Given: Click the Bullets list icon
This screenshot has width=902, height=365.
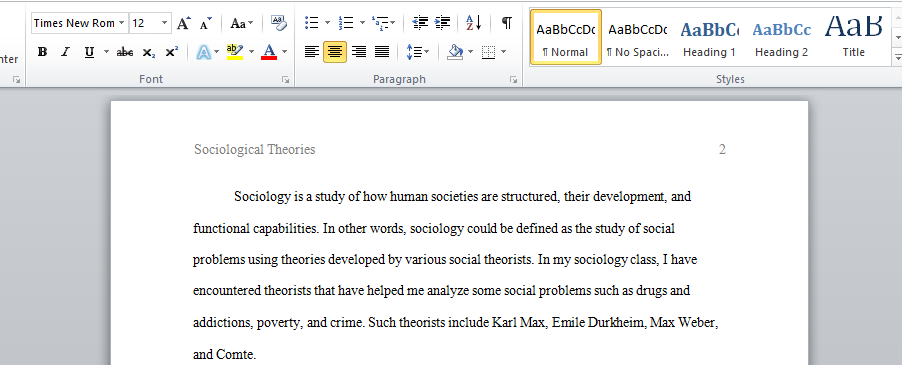Looking at the screenshot, I should tap(312, 23).
